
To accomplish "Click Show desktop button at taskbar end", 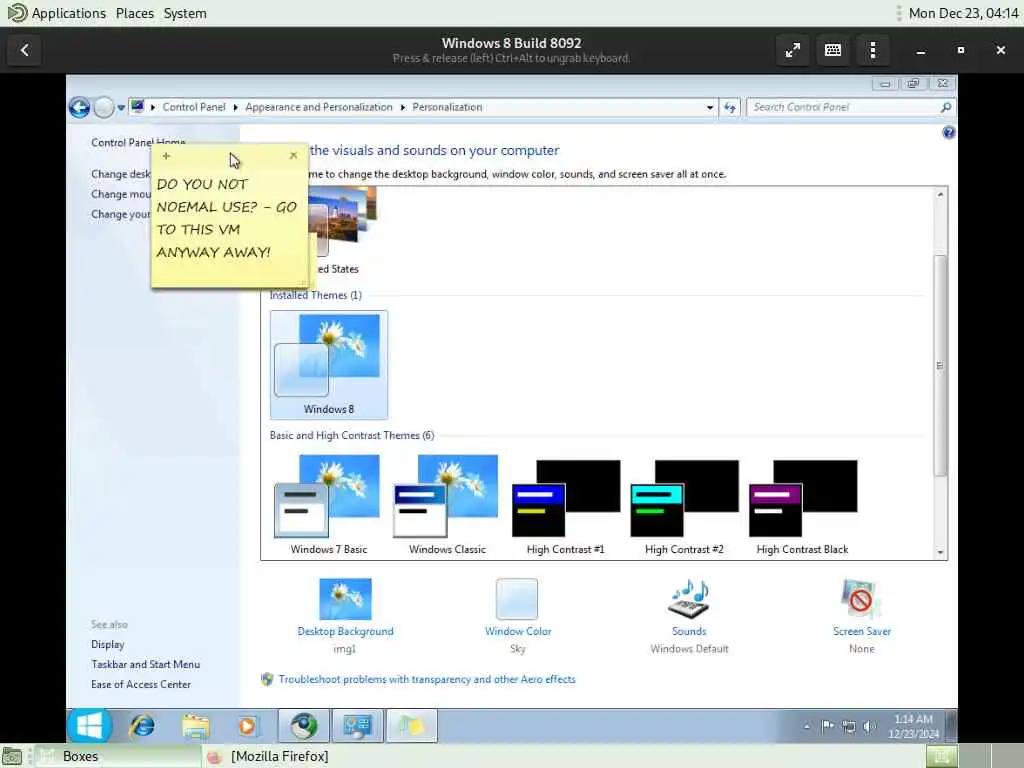I will 951,726.
